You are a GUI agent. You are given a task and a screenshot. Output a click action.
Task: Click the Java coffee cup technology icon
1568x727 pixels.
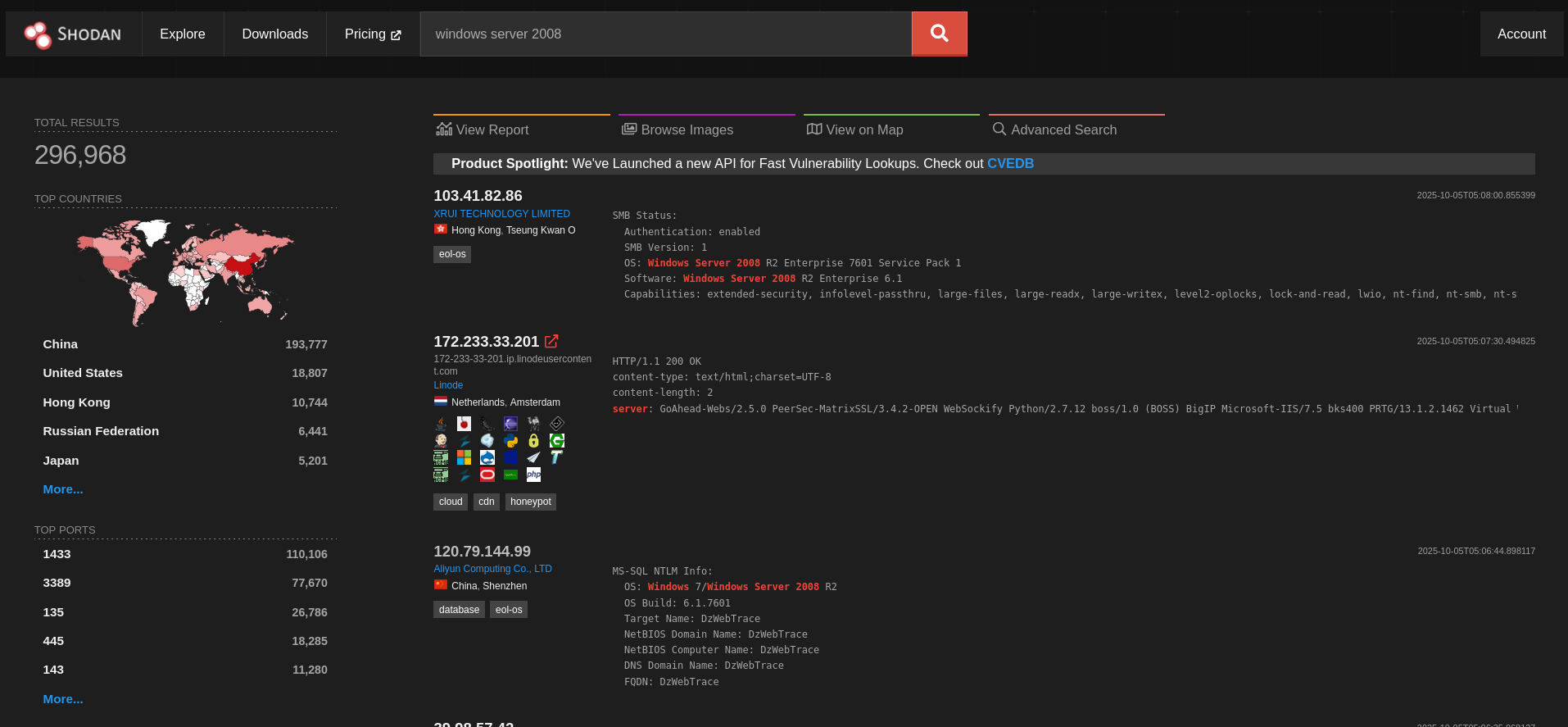[441, 424]
